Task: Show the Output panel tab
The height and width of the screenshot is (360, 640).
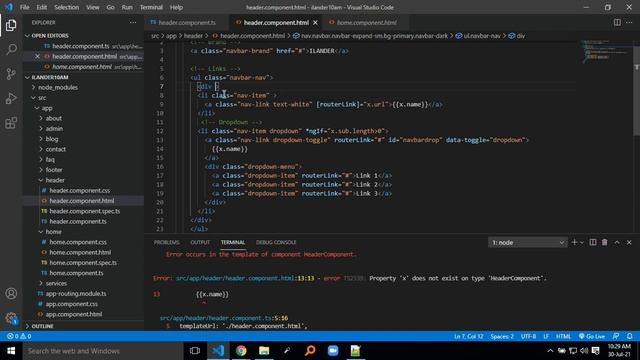Action: (200, 242)
